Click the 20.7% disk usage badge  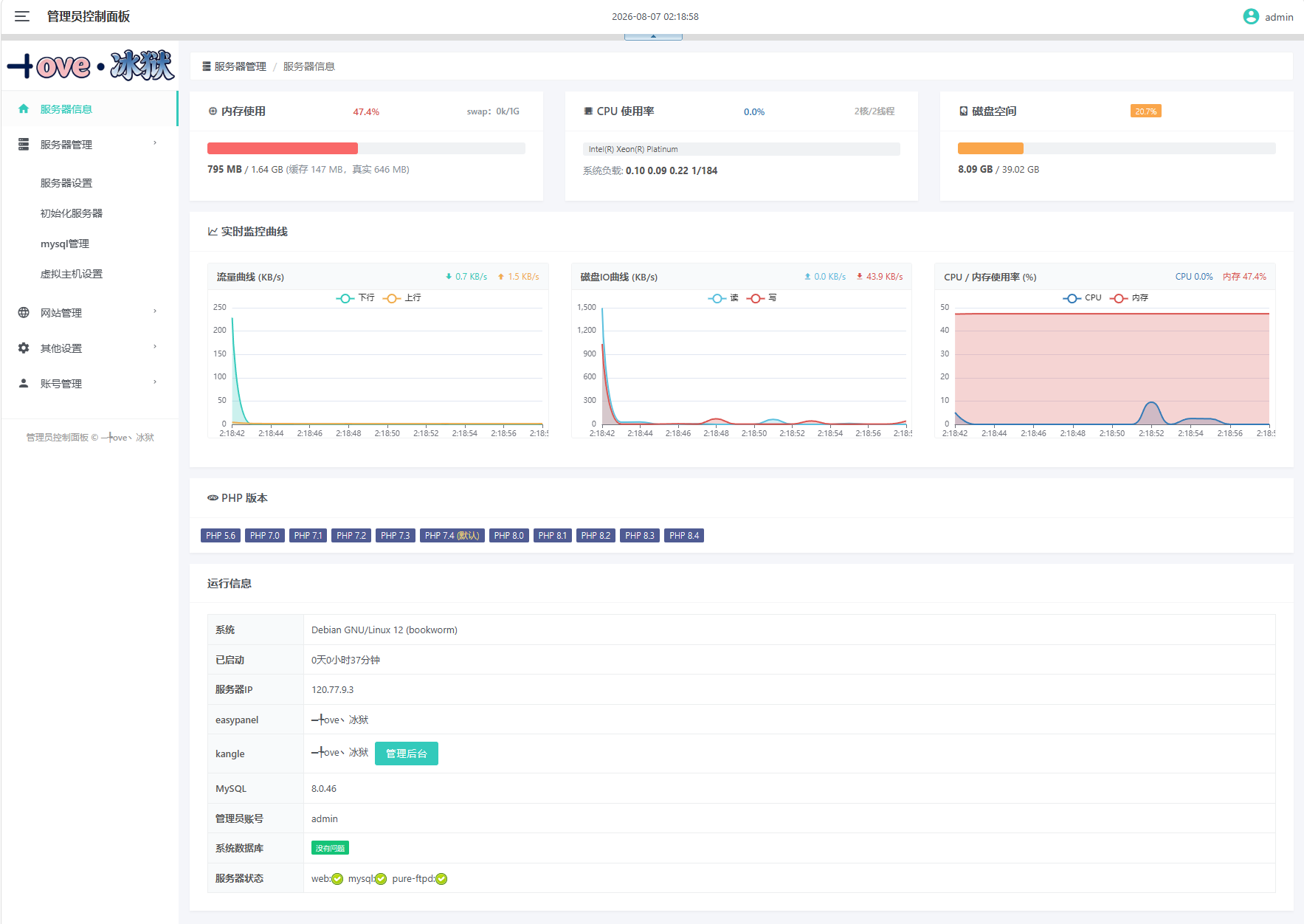[x=1146, y=111]
